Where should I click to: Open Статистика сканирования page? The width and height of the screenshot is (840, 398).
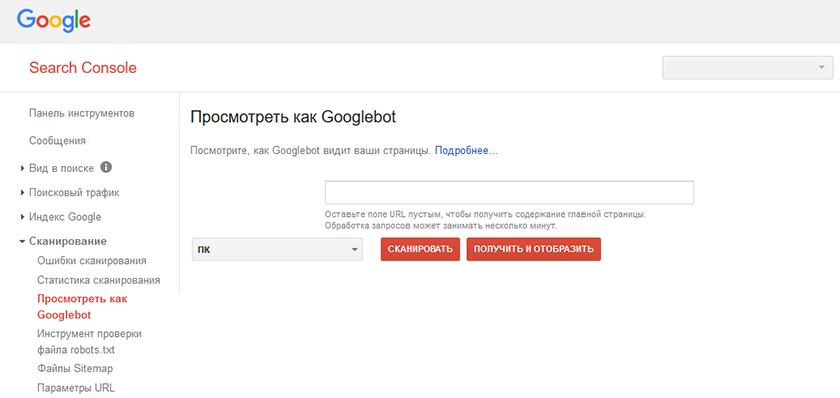[99, 280]
